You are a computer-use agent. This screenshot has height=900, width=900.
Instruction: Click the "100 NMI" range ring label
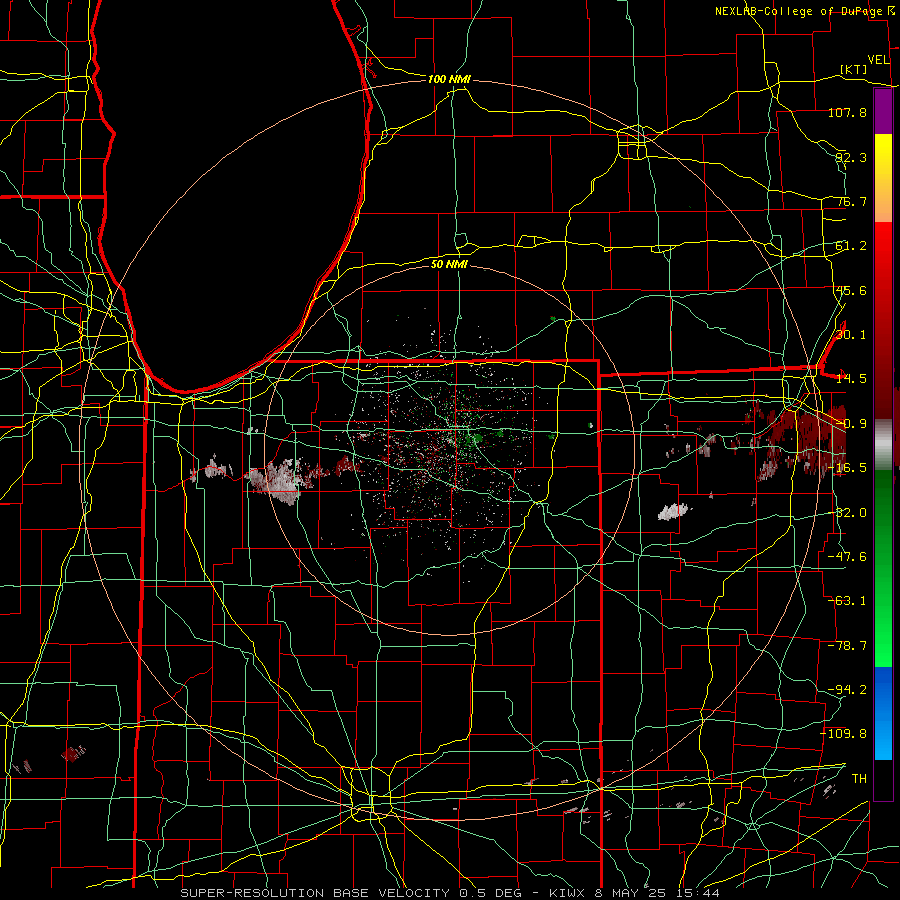(449, 79)
